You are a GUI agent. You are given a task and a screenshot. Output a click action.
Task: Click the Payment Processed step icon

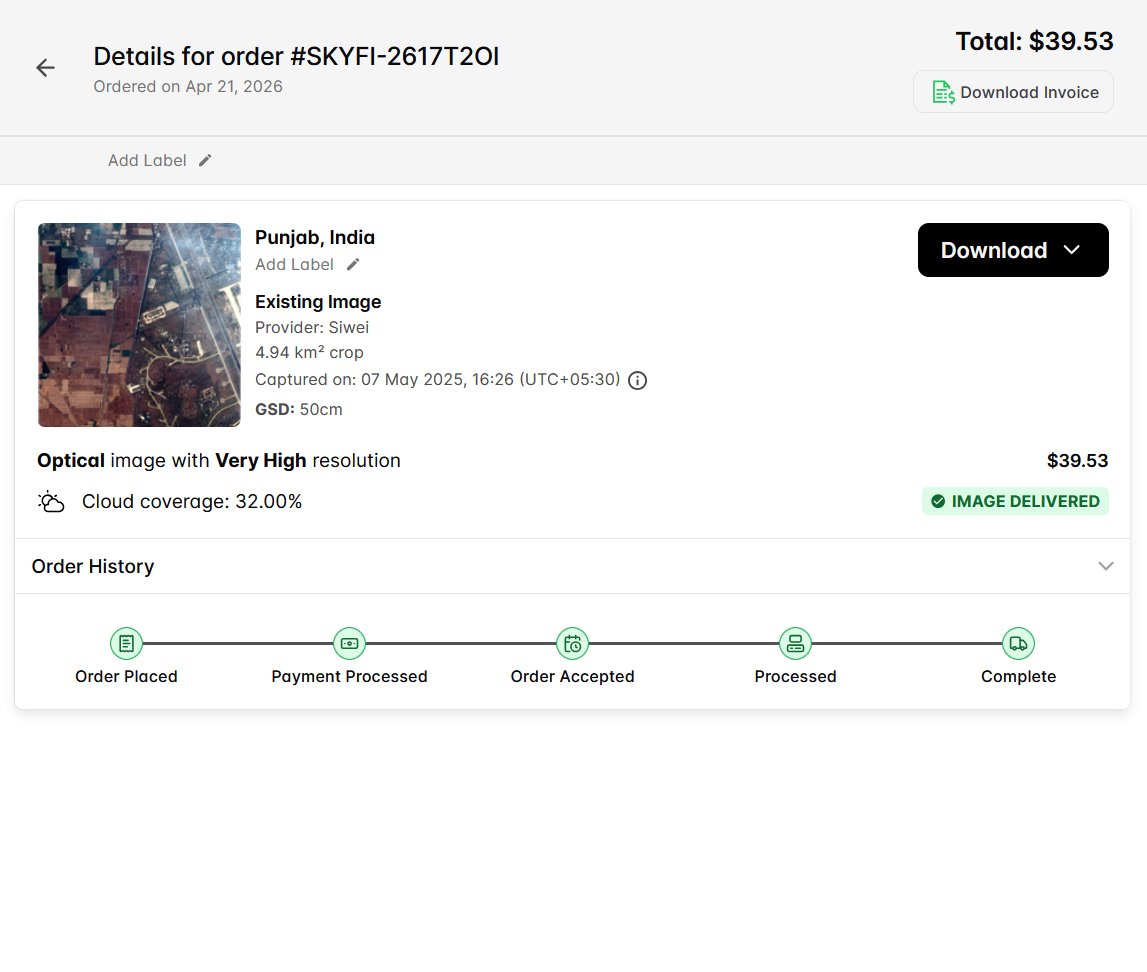click(x=350, y=644)
